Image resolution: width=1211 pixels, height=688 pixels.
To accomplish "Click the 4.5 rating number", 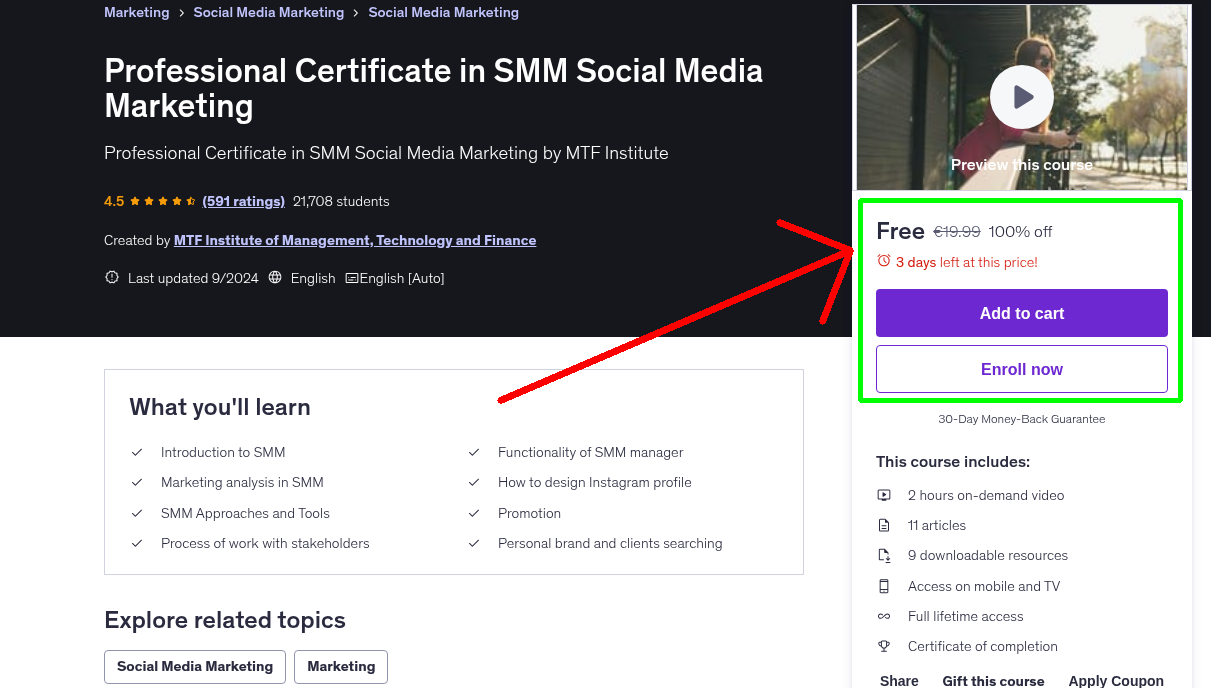I will click(x=114, y=201).
